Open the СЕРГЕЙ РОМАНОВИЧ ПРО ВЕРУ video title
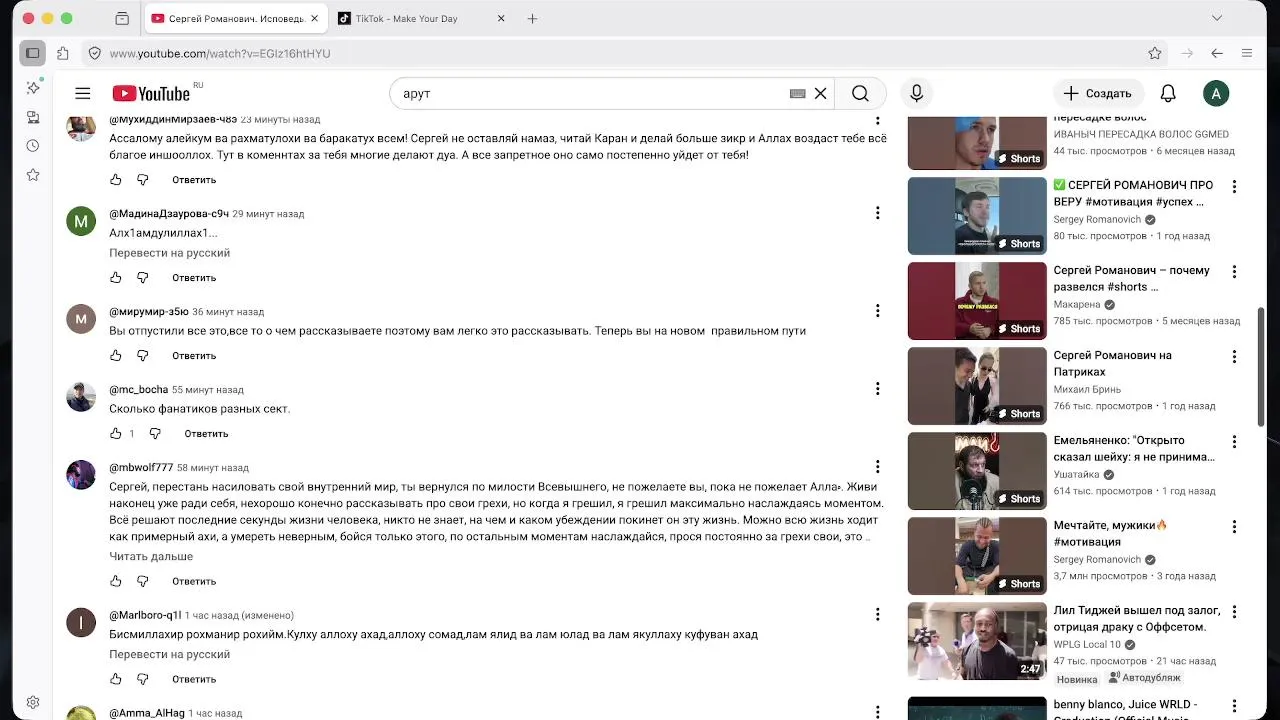This screenshot has height=720, width=1280. tap(1133, 193)
